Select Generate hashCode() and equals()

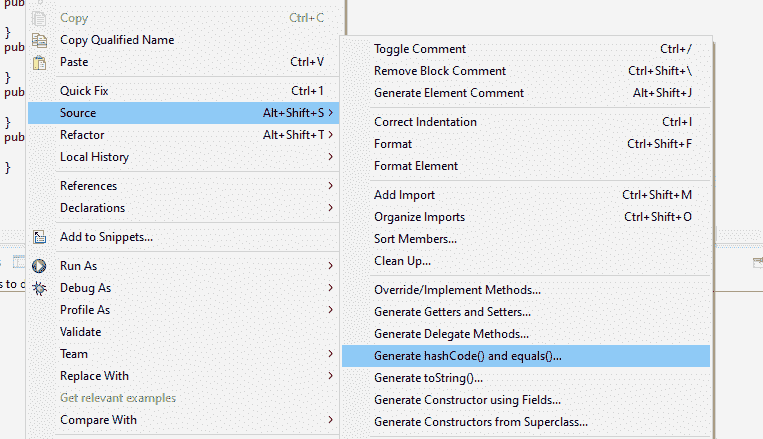click(x=468, y=356)
